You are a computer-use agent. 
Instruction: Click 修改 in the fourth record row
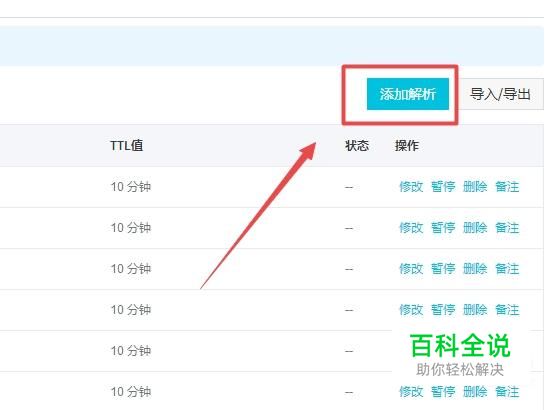coord(411,310)
